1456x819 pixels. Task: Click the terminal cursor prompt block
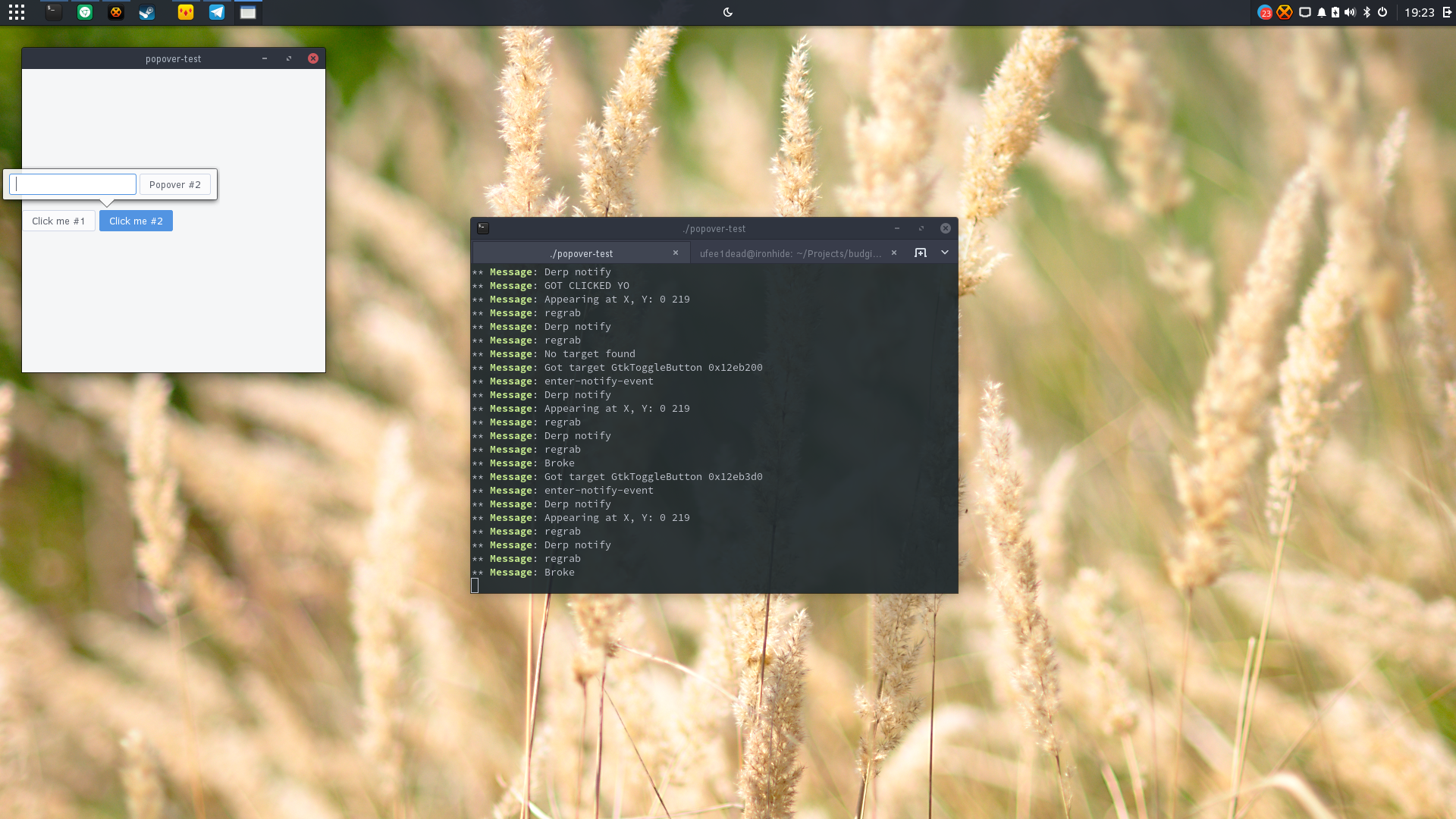coord(475,585)
